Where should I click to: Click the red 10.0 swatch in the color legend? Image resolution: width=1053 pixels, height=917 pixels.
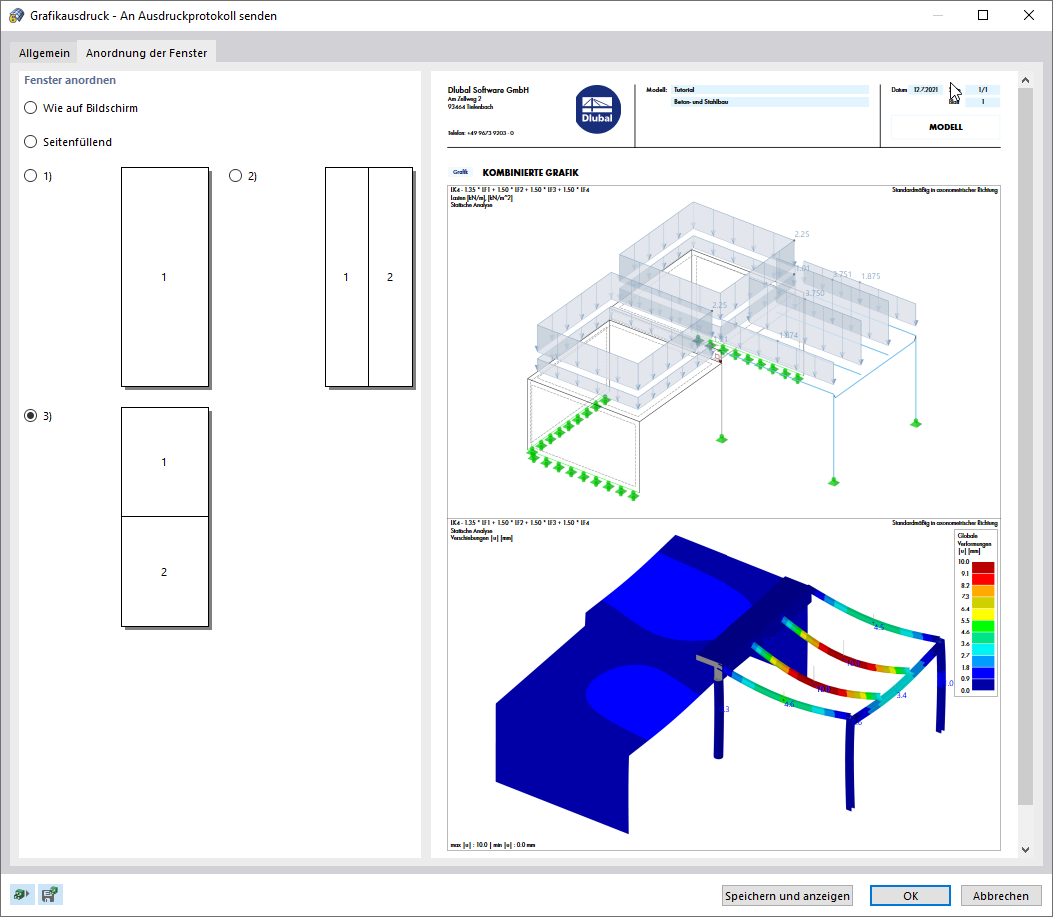pos(983,568)
